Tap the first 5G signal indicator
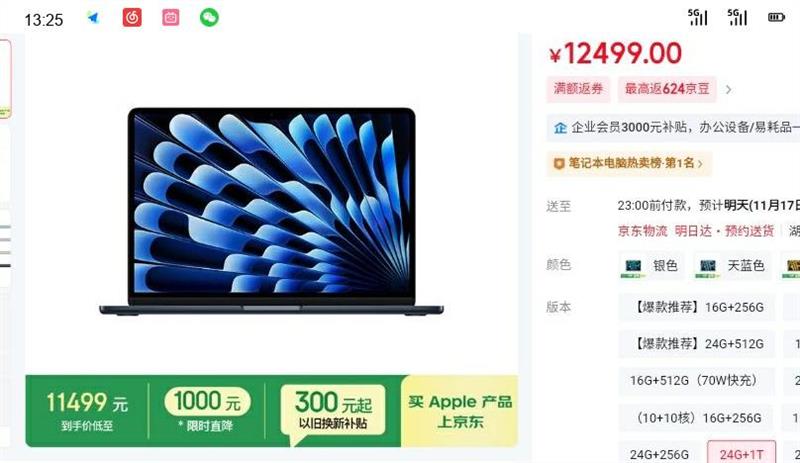Image resolution: width=800 pixels, height=463 pixels. (x=697, y=17)
